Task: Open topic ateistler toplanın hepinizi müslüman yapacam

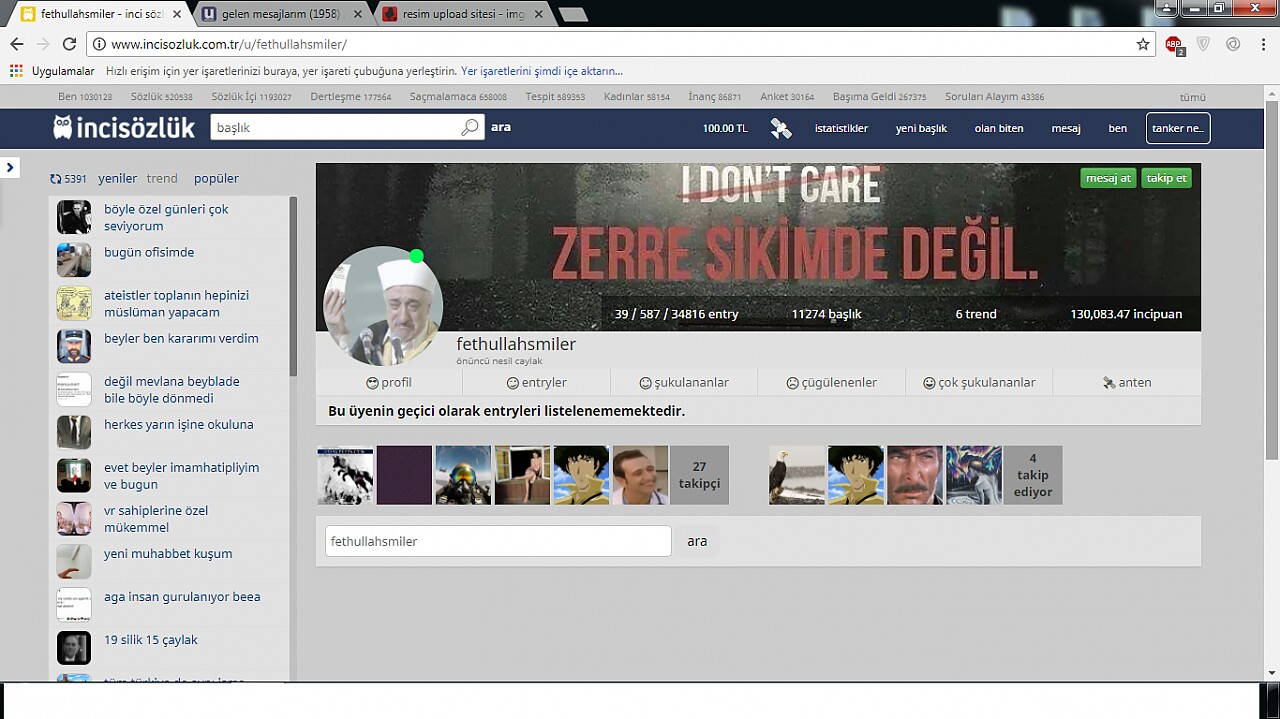Action: point(176,303)
